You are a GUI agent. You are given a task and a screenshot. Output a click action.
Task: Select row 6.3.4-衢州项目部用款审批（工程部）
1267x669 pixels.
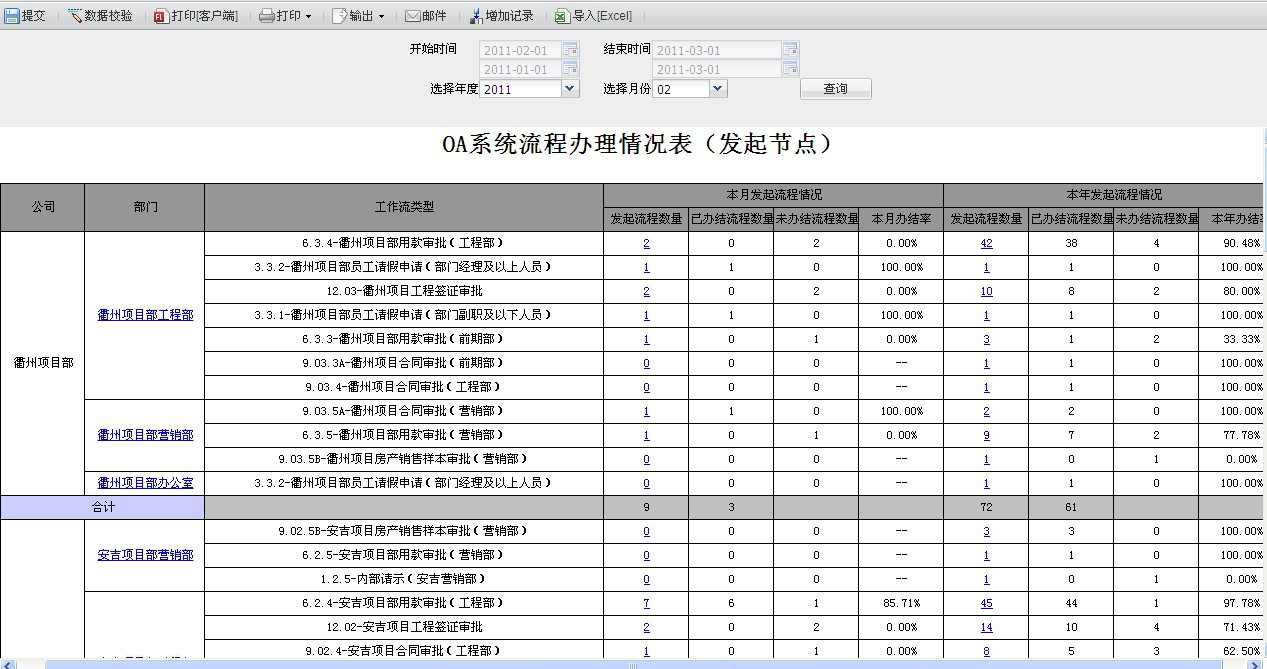pos(404,243)
